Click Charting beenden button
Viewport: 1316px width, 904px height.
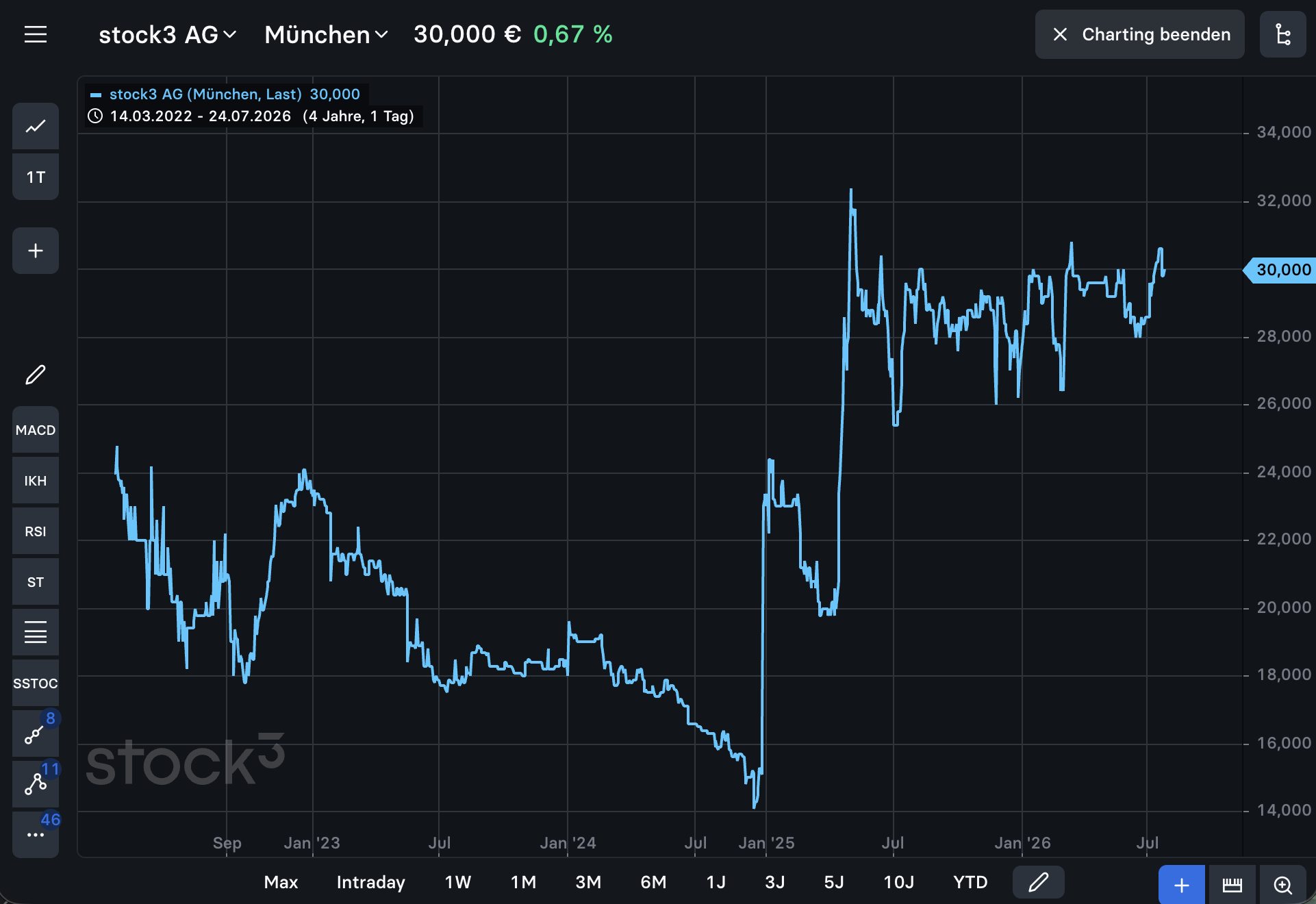point(1140,34)
